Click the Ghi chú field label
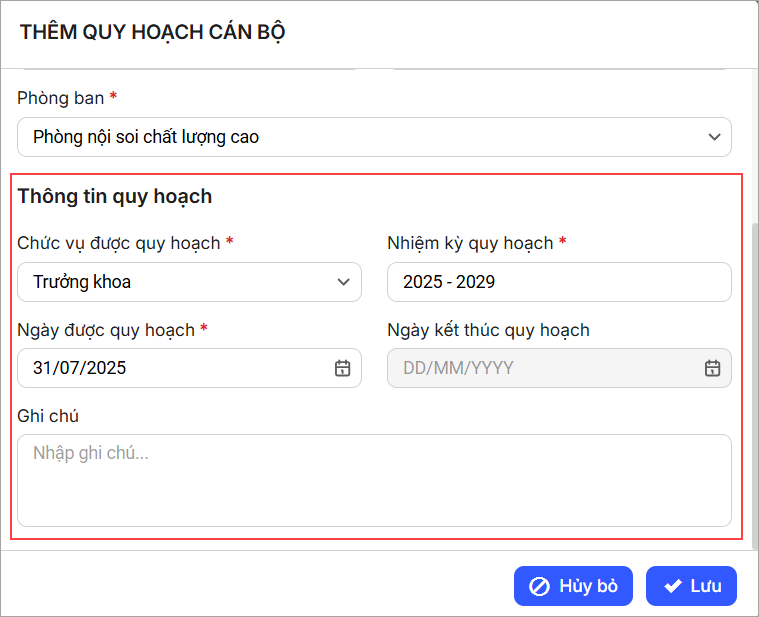This screenshot has height=617, width=759. (48, 415)
